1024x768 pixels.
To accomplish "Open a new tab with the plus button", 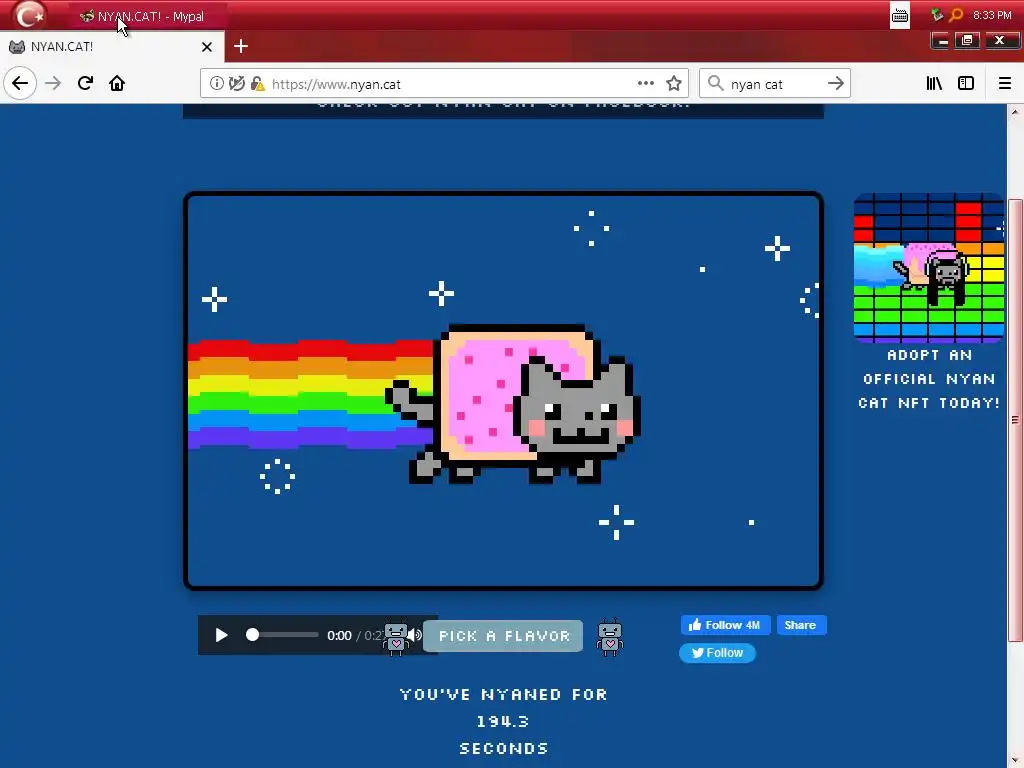I will click(241, 46).
